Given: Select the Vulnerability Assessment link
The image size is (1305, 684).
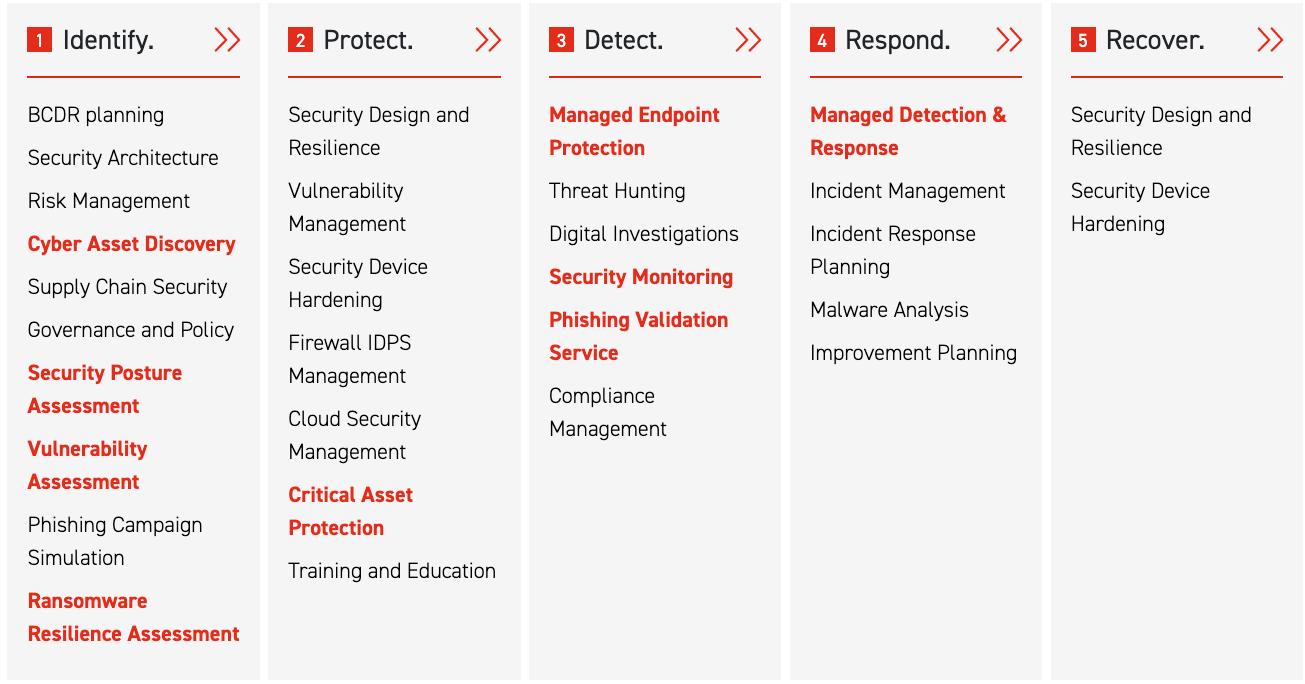Looking at the screenshot, I should tap(87, 465).
